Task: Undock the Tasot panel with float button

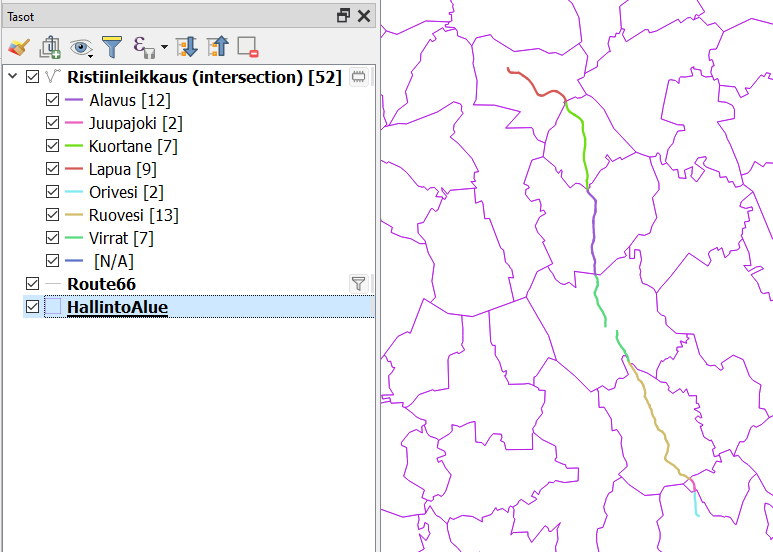Action: [343, 16]
